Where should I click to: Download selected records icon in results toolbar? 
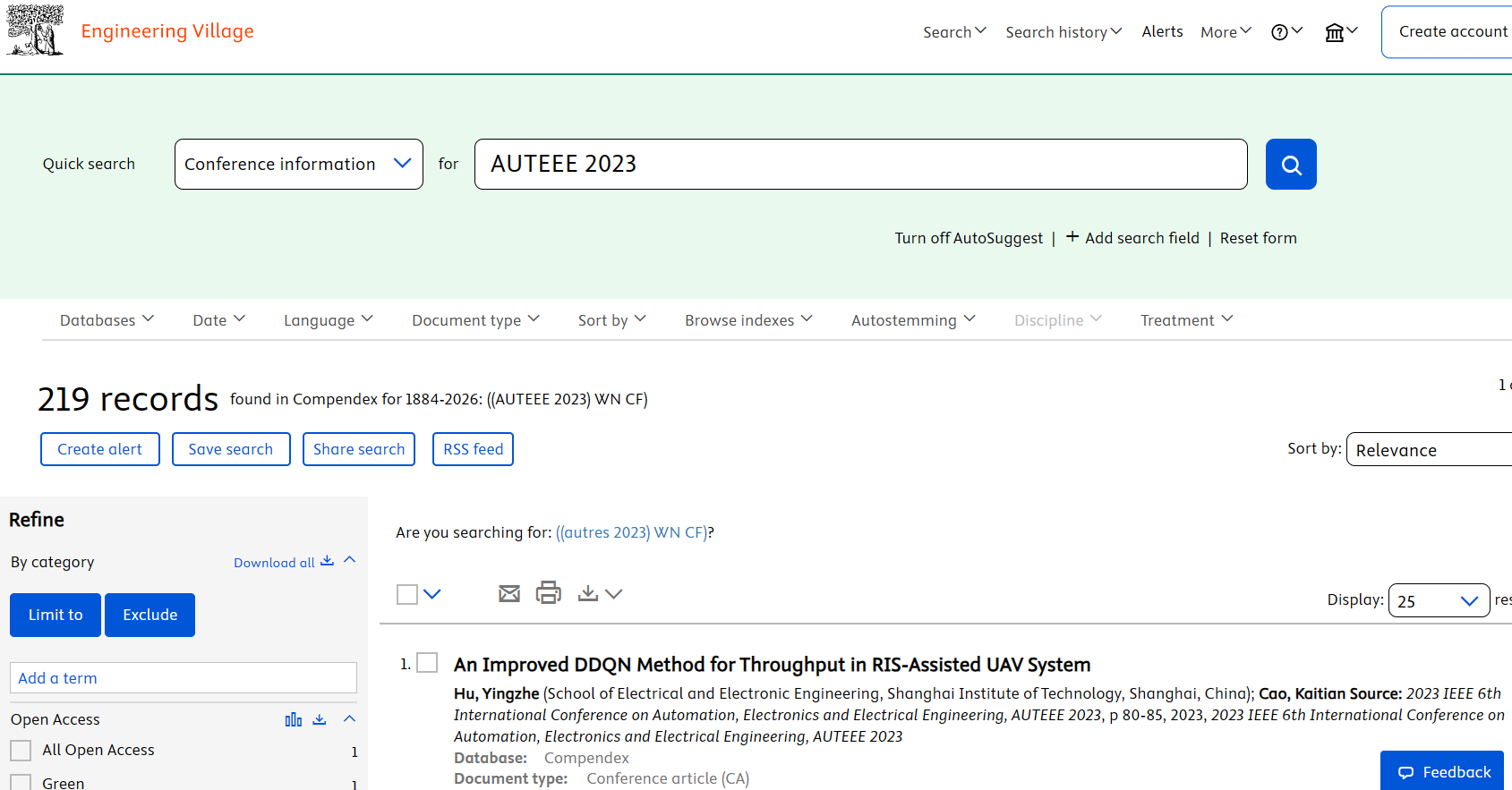pyautogui.click(x=587, y=593)
